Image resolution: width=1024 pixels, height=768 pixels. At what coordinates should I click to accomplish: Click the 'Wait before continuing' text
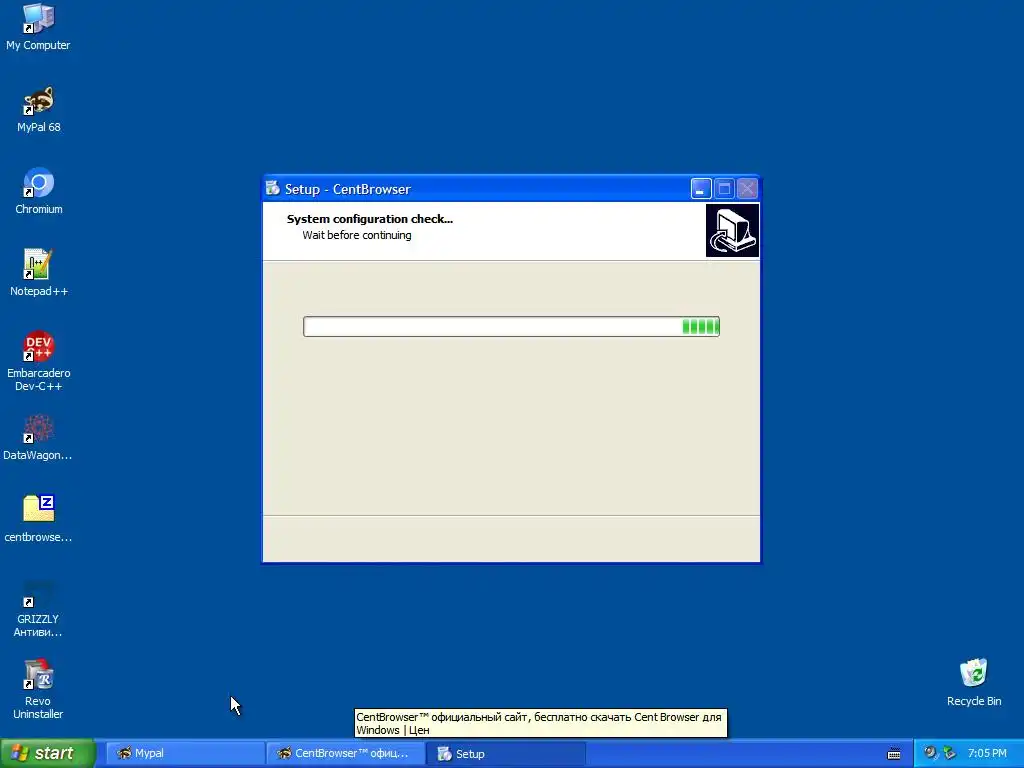(357, 235)
